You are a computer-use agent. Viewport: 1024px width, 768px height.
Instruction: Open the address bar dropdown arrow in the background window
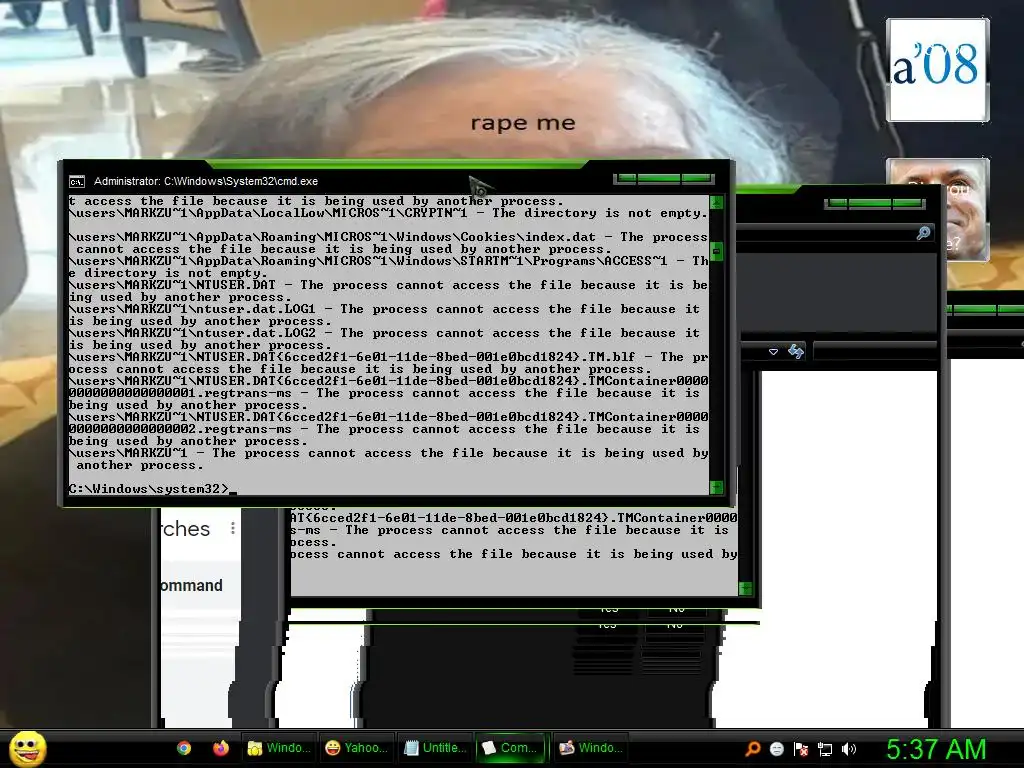point(773,351)
